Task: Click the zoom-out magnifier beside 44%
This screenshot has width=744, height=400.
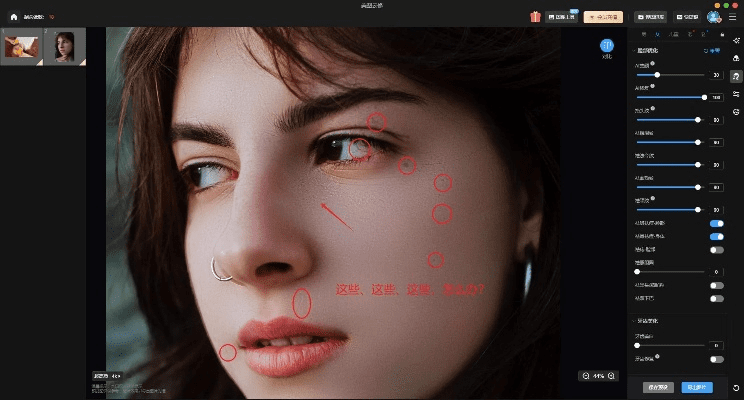Action: point(585,376)
